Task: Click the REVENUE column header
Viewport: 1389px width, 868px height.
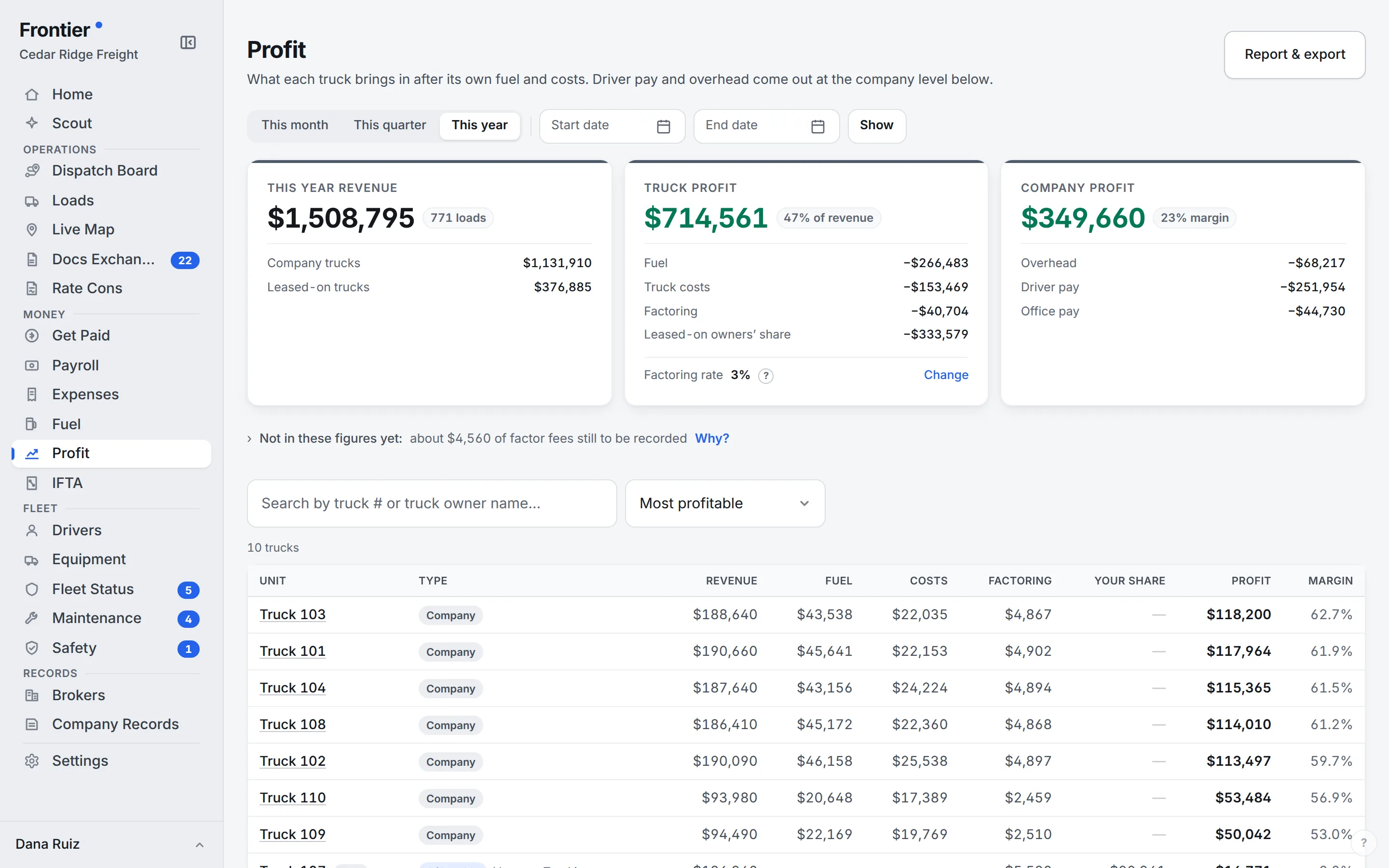Action: point(731,581)
